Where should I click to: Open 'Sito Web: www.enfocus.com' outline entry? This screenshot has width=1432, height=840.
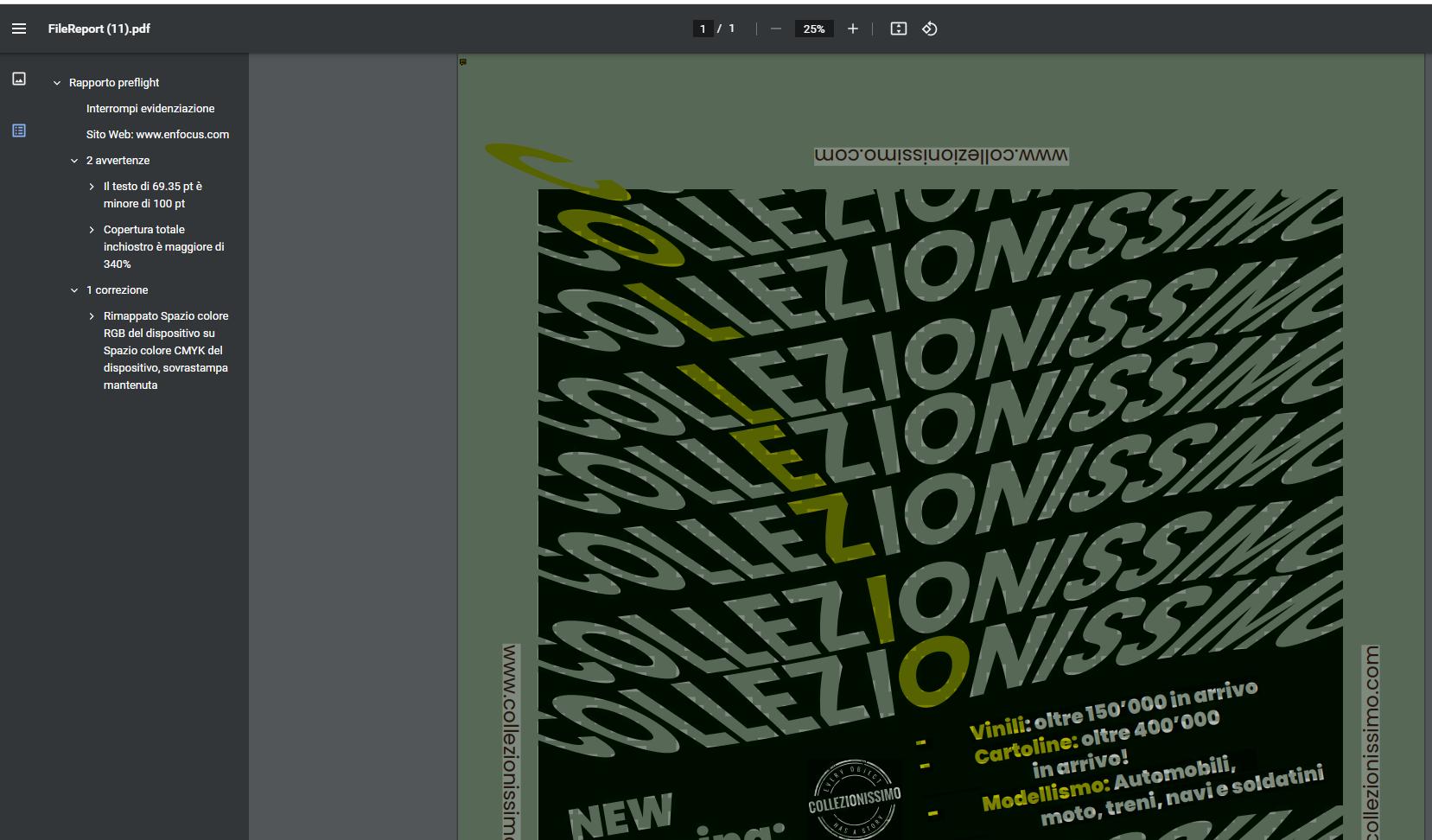[x=157, y=135]
